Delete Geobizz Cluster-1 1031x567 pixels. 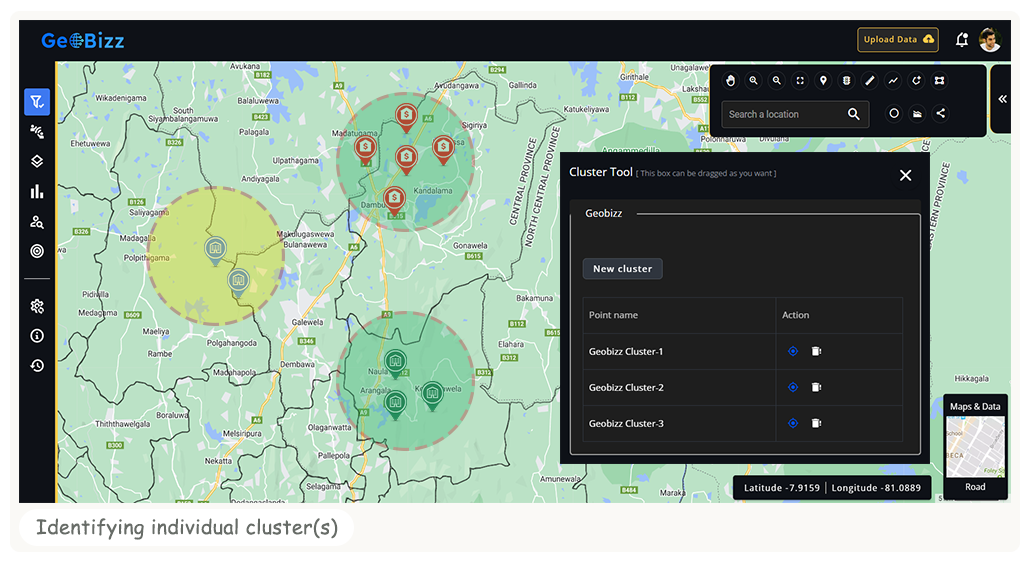coord(816,351)
